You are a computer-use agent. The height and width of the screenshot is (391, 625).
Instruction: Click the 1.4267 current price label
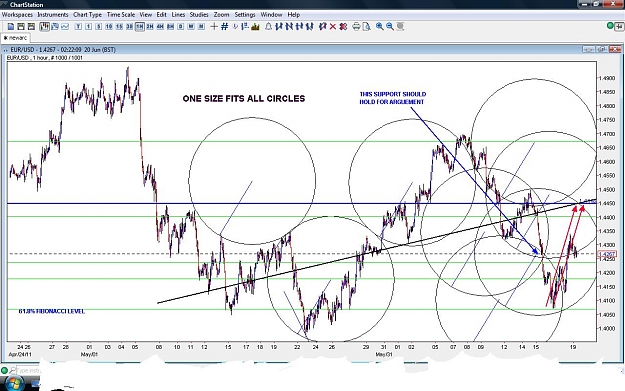(x=607, y=254)
